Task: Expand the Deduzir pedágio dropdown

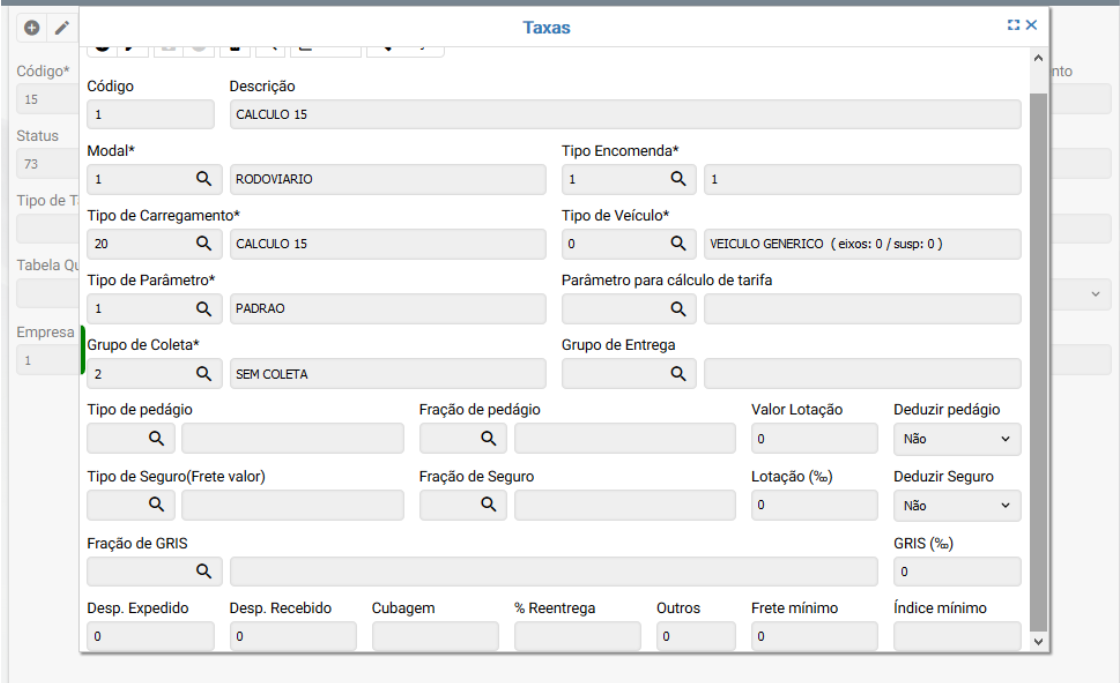Action: click(956, 439)
